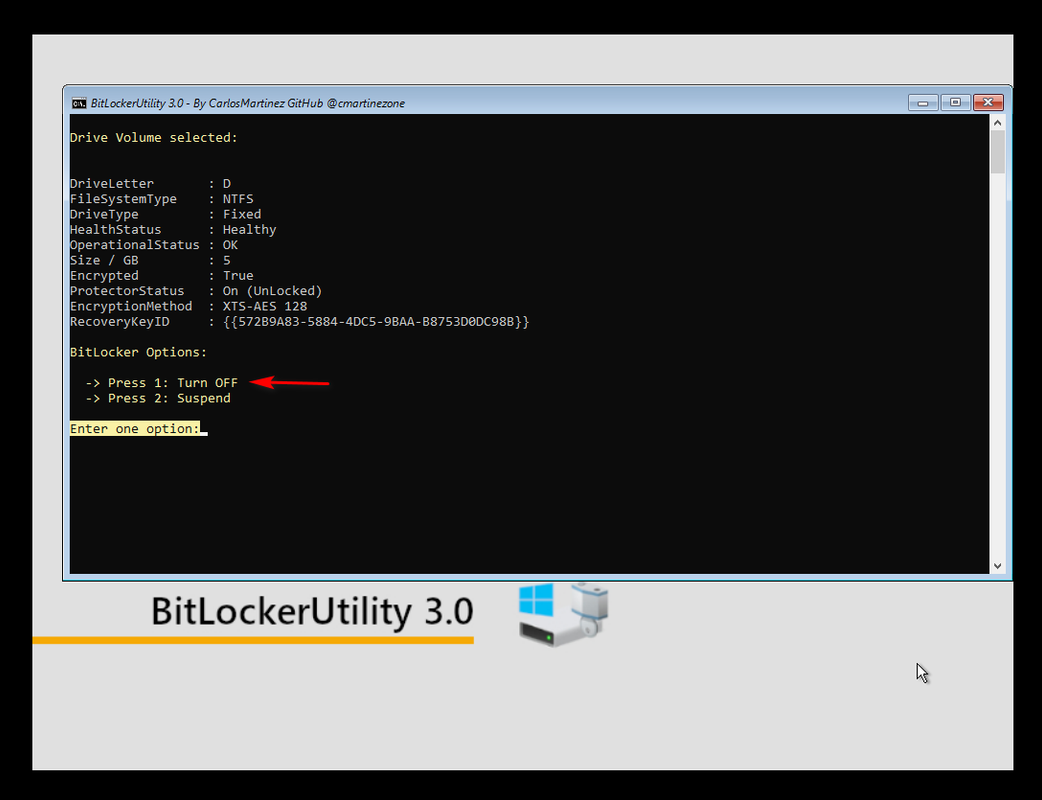The width and height of the screenshot is (1042, 800).
Task: Minimize the BitLockerUtility console window
Action: [x=923, y=102]
